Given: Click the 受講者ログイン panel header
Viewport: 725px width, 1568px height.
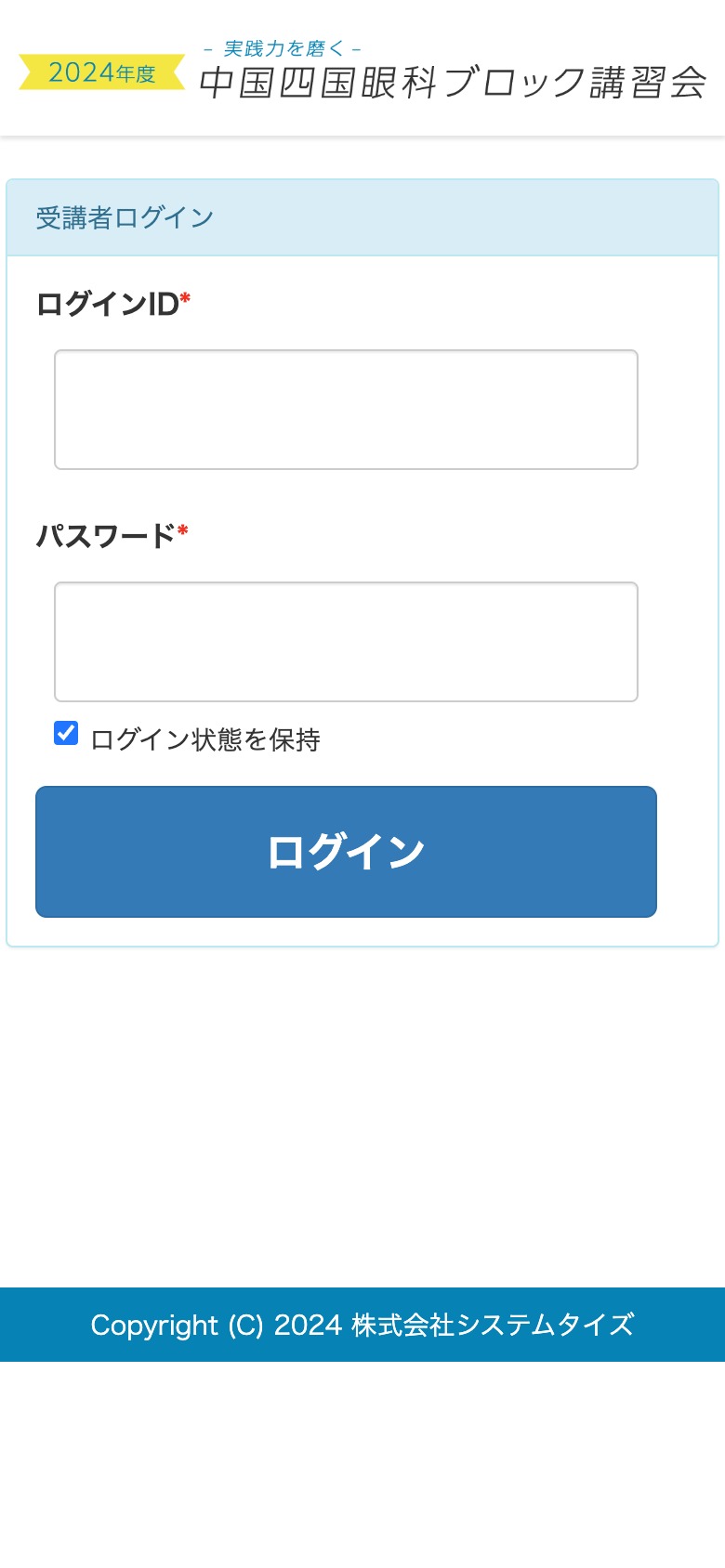Looking at the screenshot, I should coord(125,218).
